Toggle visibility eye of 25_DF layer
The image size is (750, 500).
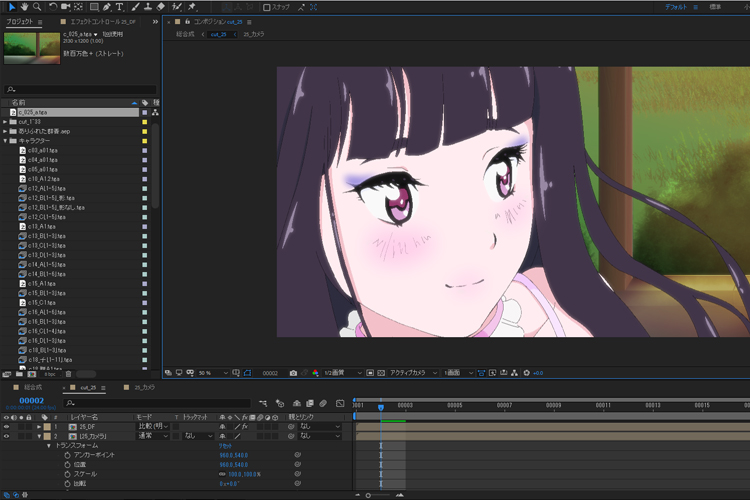[6, 426]
